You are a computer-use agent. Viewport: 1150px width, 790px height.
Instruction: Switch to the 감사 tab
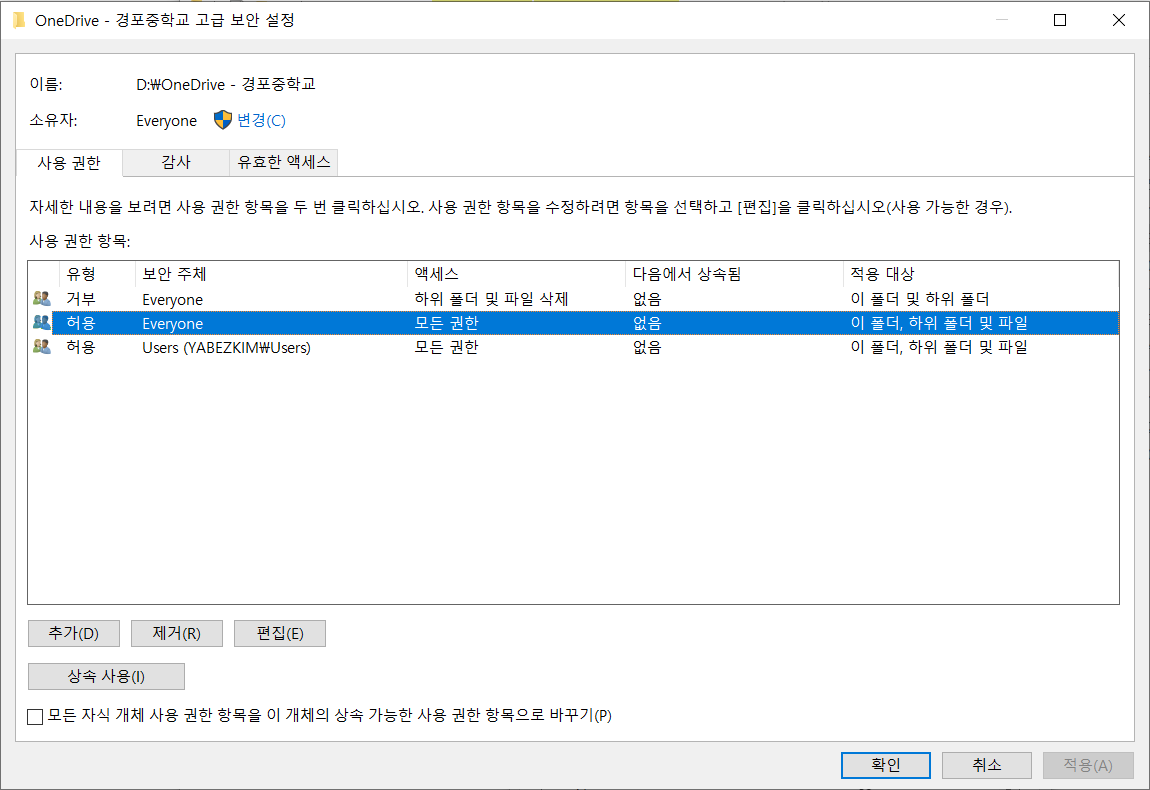[x=176, y=162]
